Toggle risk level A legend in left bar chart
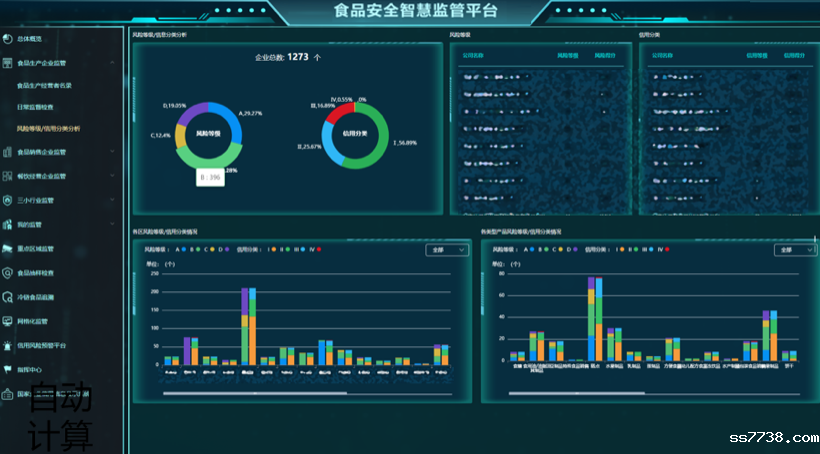Image resolution: width=820 pixels, height=454 pixels. pos(182,249)
